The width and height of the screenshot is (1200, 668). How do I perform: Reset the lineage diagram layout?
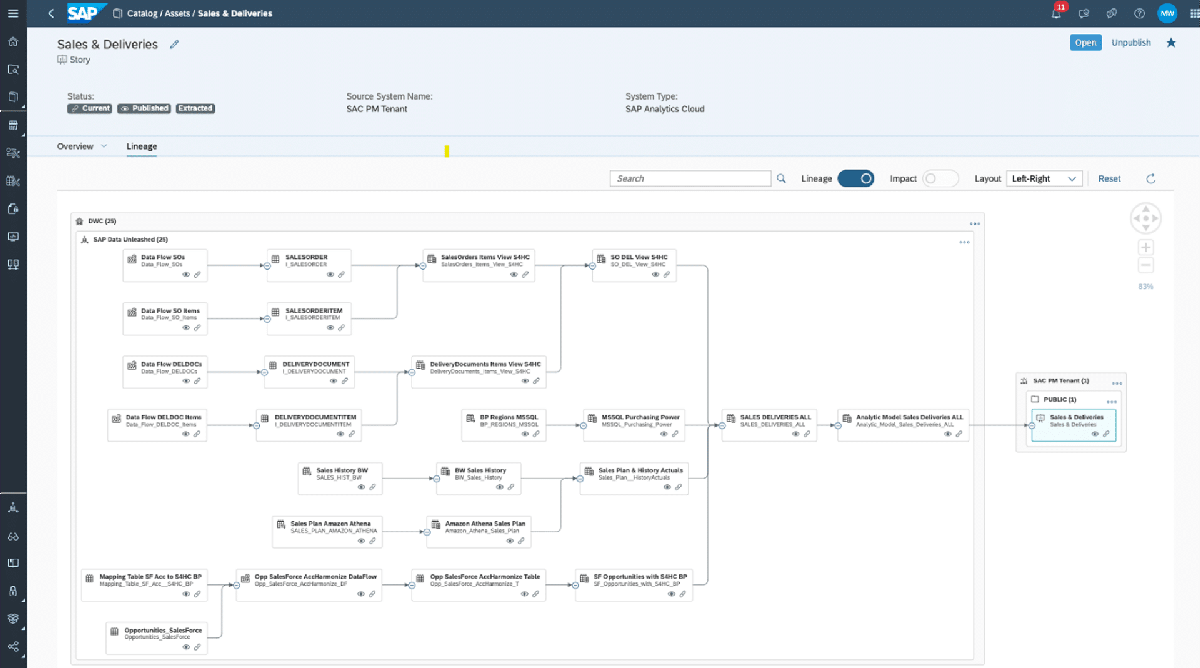[1109, 178]
